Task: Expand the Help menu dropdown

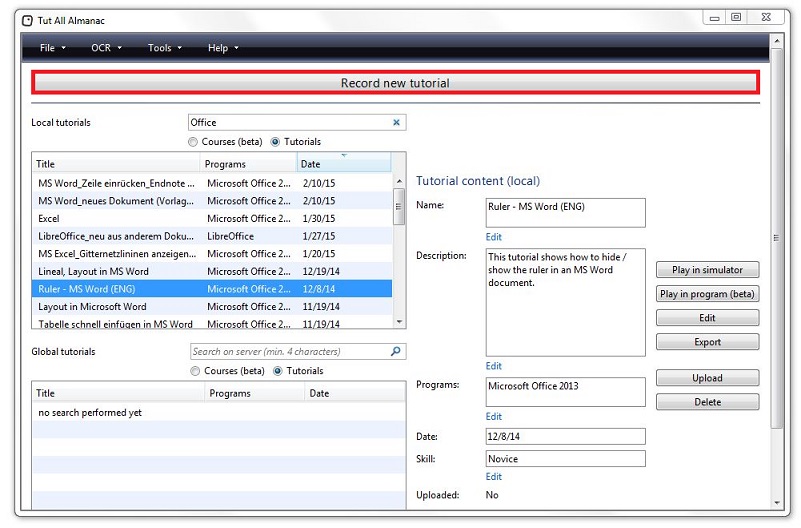Action: pos(222,48)
